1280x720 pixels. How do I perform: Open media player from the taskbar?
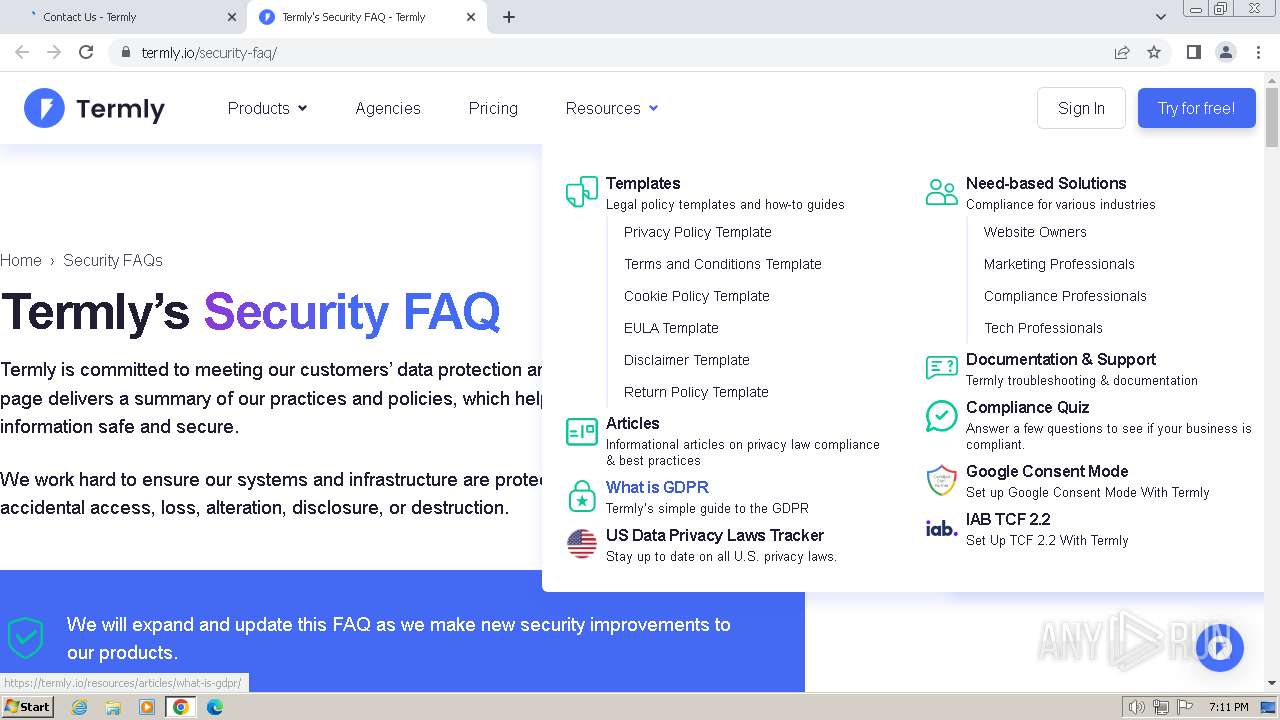click(x=147, y=707)
